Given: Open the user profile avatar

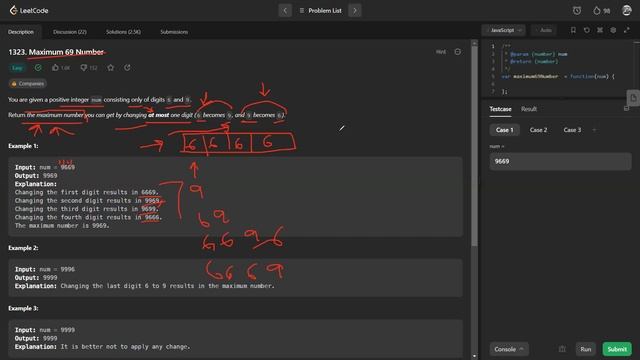Looking at the screenshot, I should pos(627,10).
